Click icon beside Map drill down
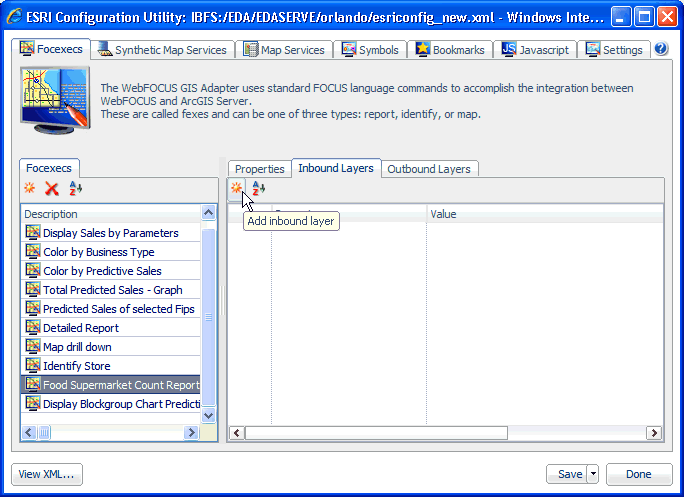684x497 pixels. [x=33, y=346]
